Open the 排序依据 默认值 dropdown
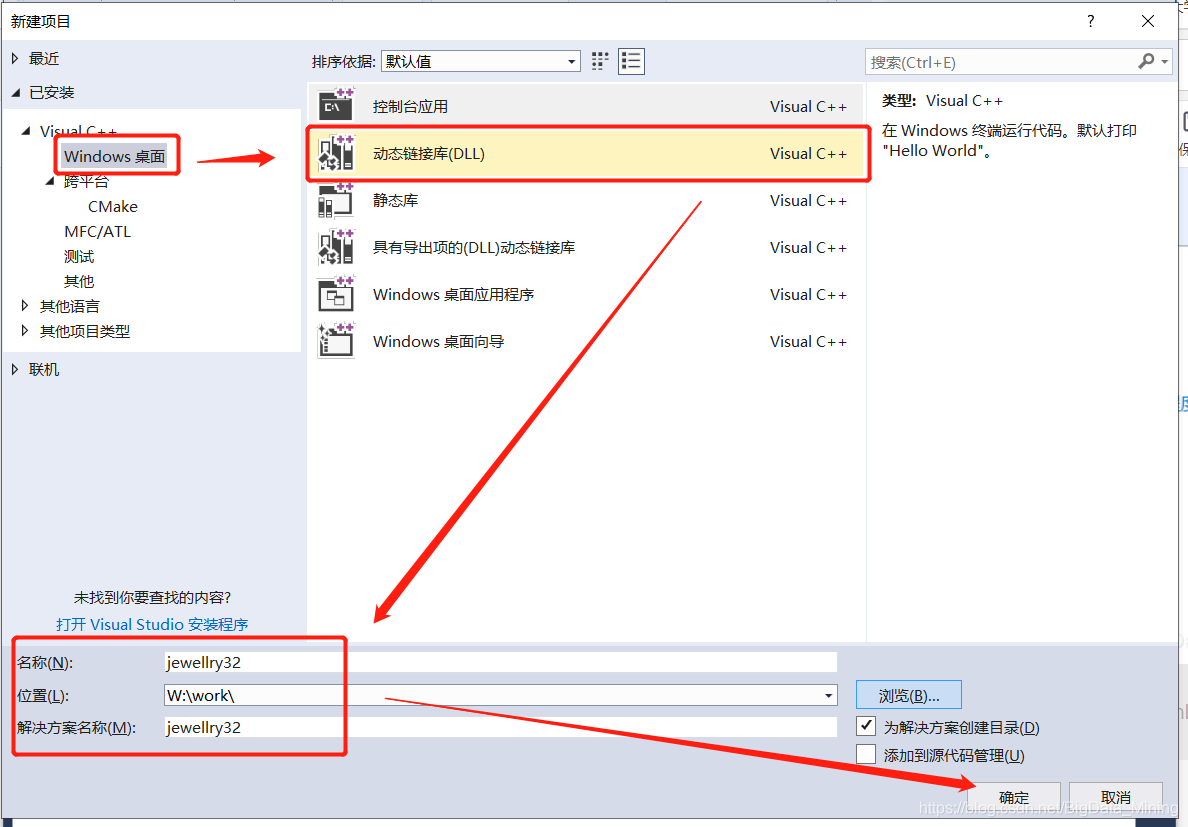Image resolution: width=1188 pixels, height=827 pixels. 481,61
